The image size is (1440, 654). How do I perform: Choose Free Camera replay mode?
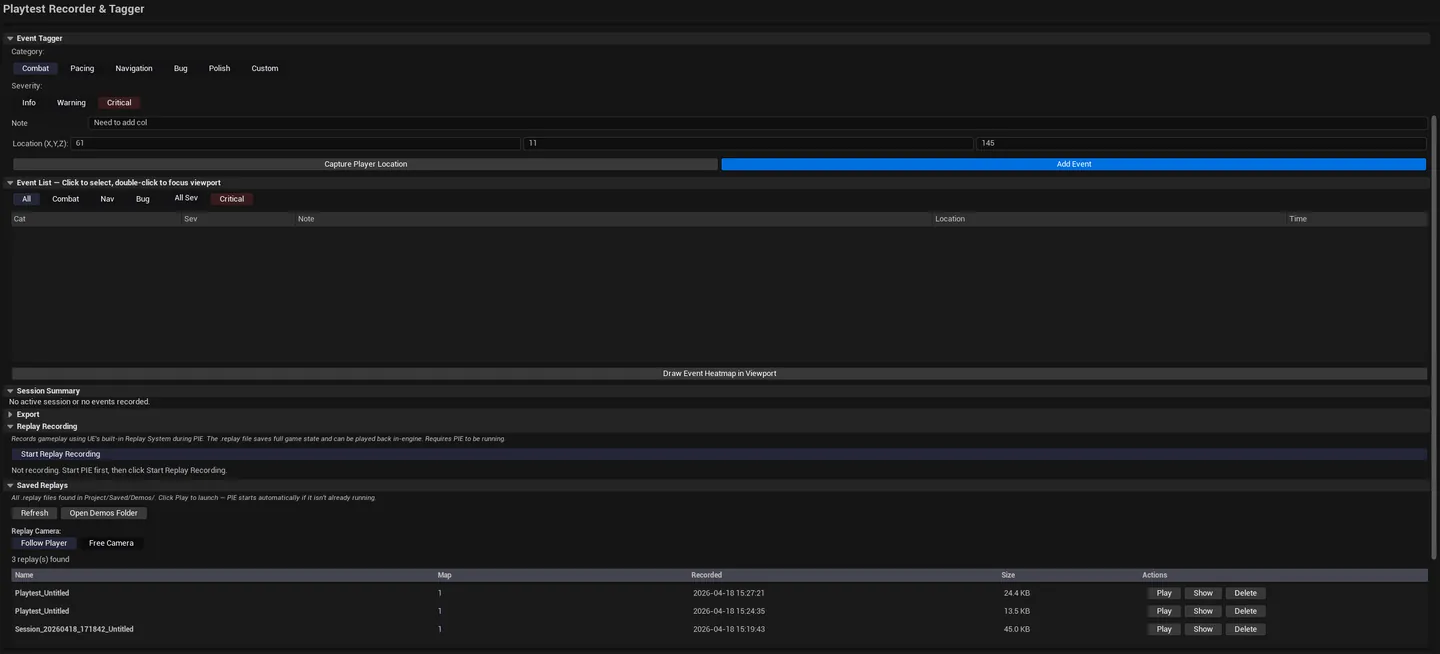click(111, 543)
